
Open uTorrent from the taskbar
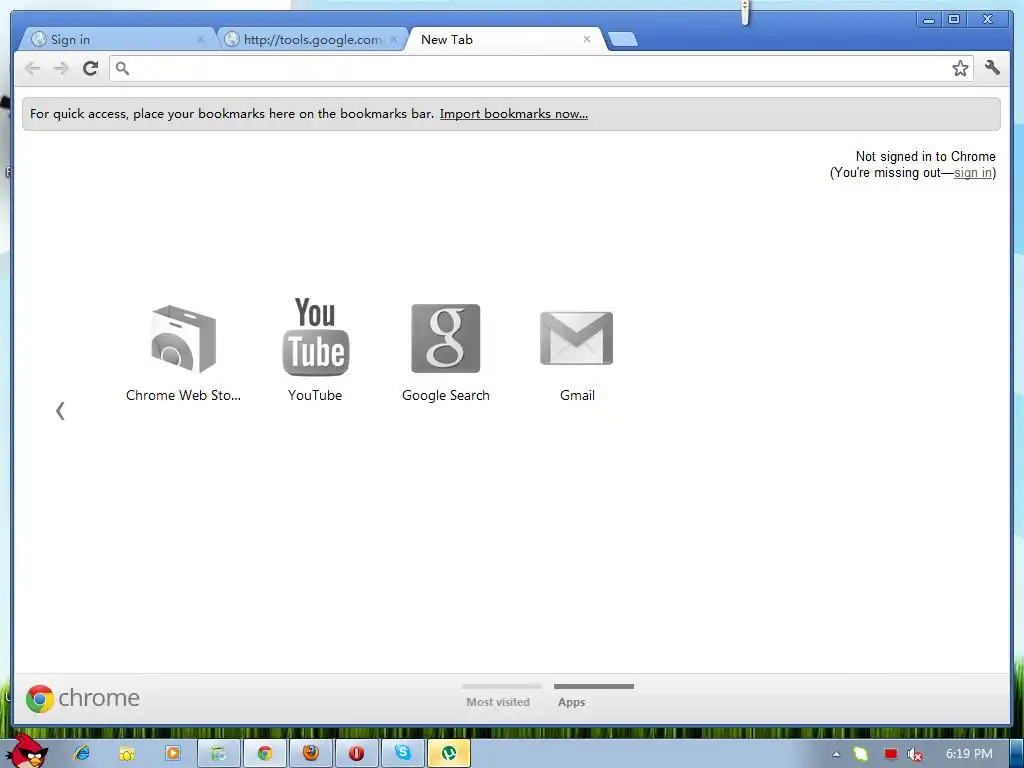[449, 753]
